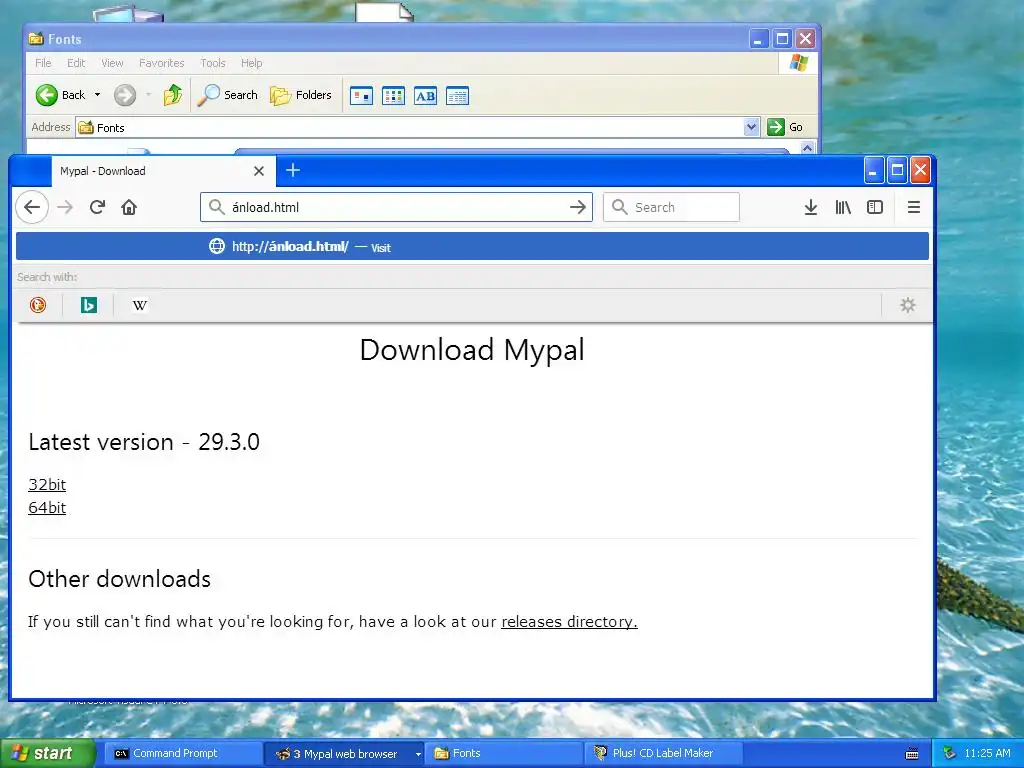
Task: Reload the current Mypal page
Action: pos(97,207)
